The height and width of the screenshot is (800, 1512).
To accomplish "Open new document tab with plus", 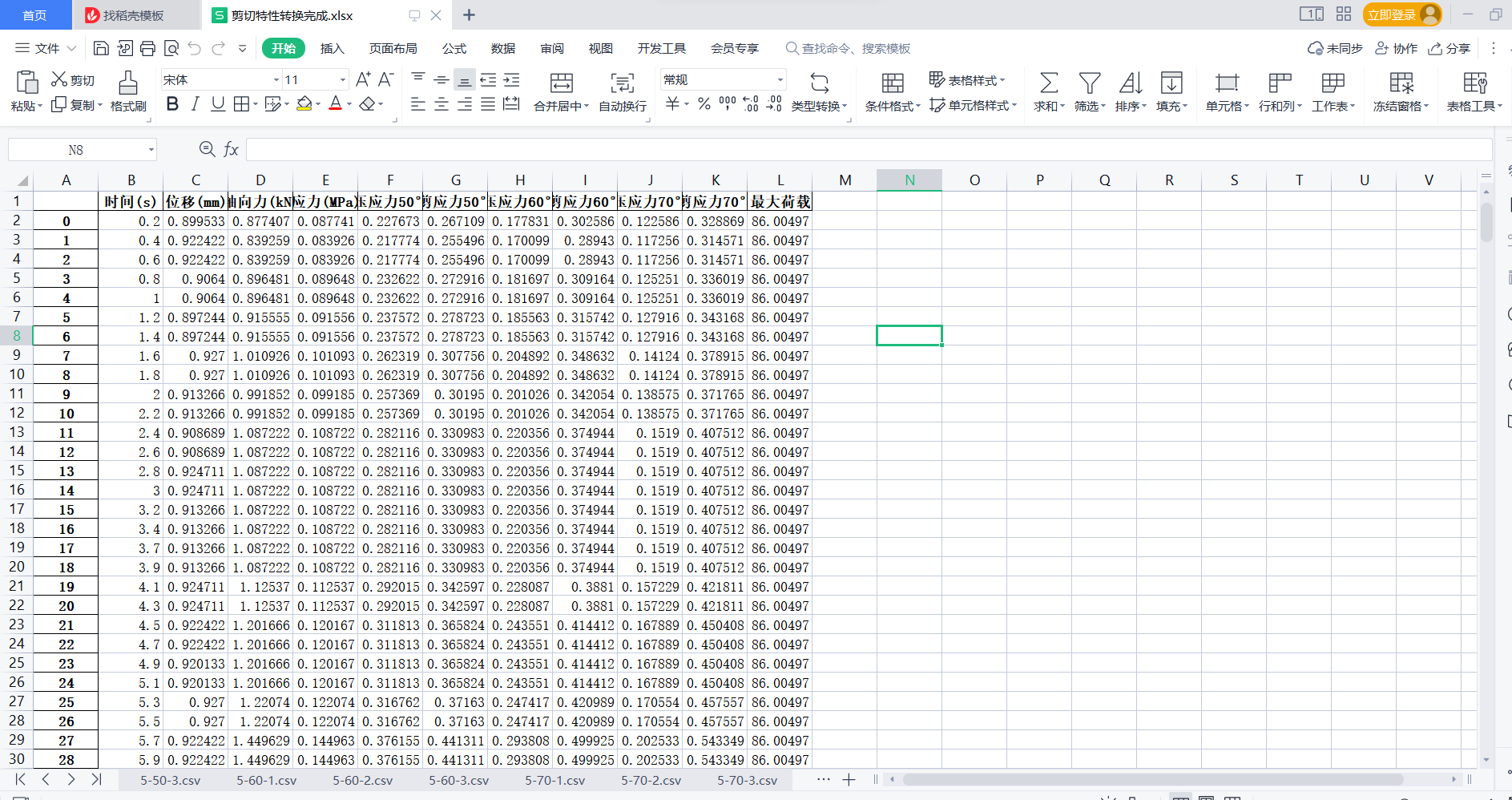I will pos(470,15).
